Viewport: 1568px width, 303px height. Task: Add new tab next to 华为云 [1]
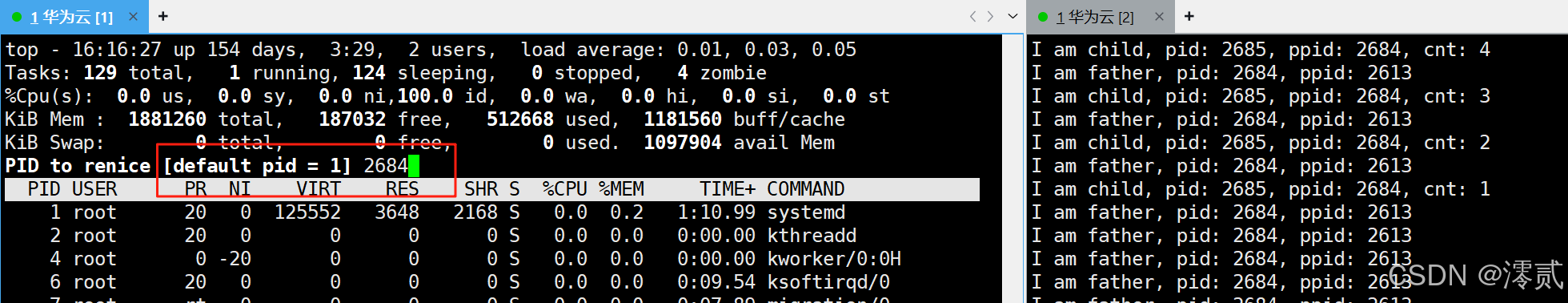coord(163,16)
